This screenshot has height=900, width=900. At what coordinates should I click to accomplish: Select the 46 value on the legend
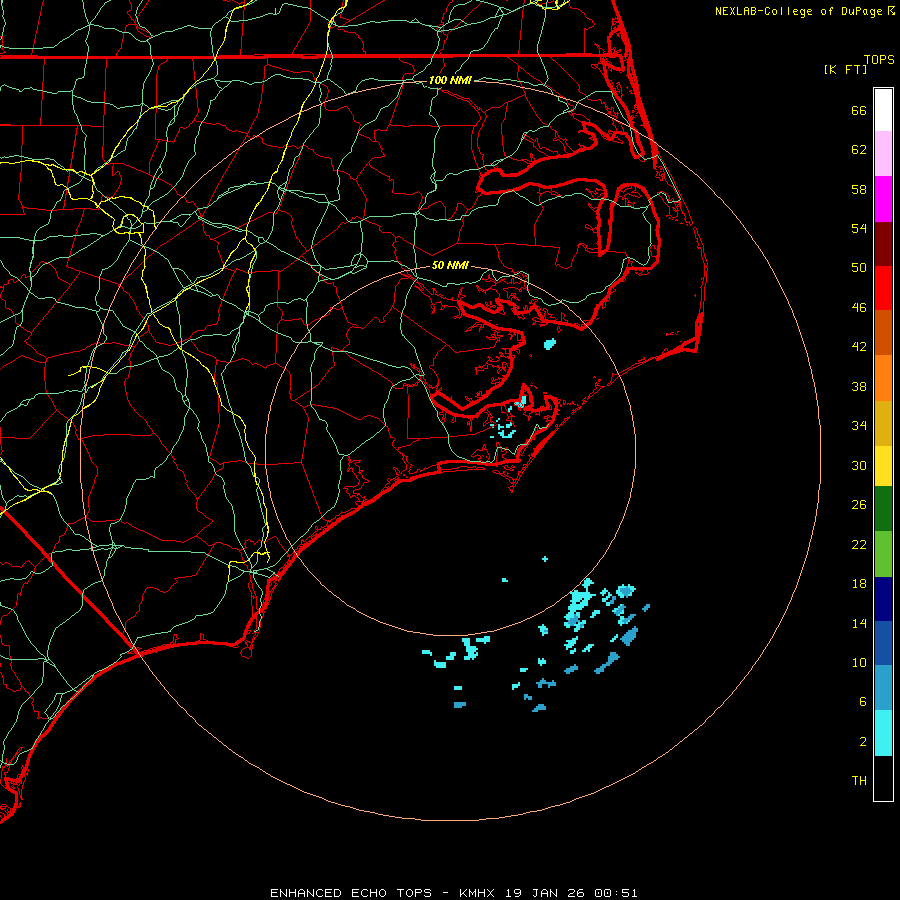859,308
